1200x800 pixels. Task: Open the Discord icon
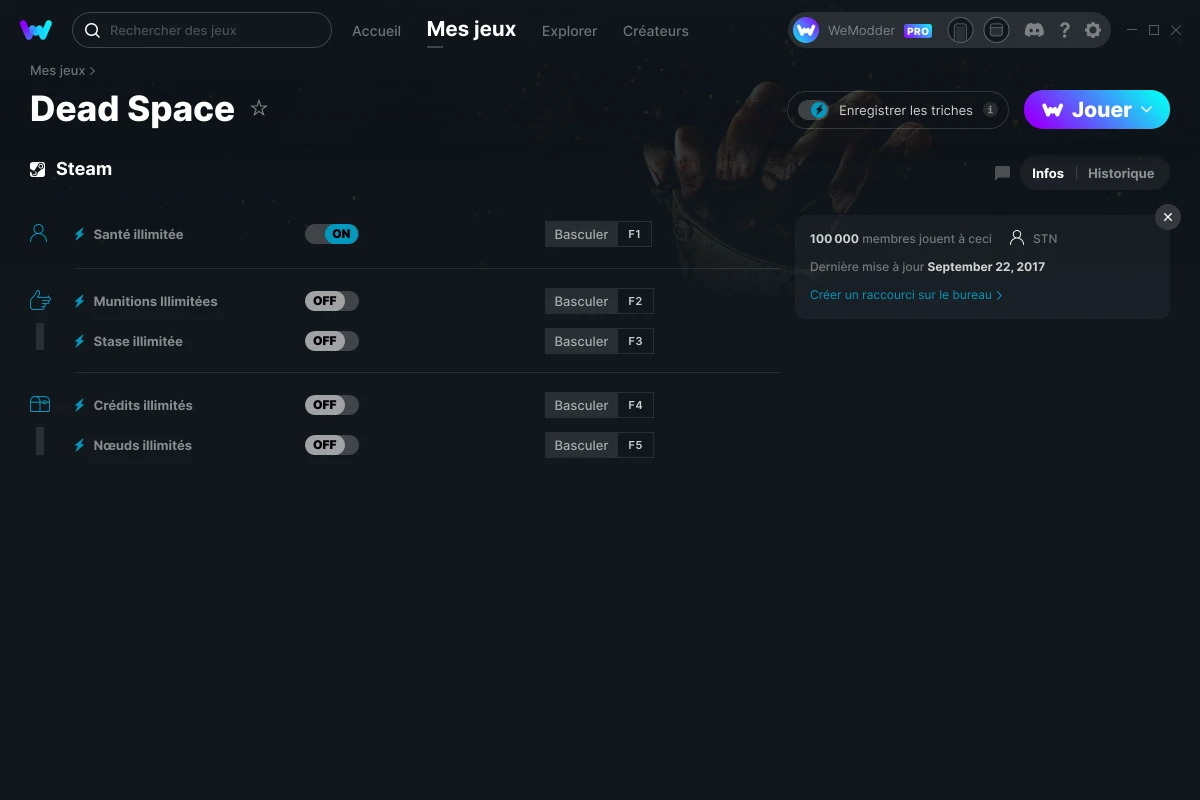pyautogui.click(x=1034, y=30)
